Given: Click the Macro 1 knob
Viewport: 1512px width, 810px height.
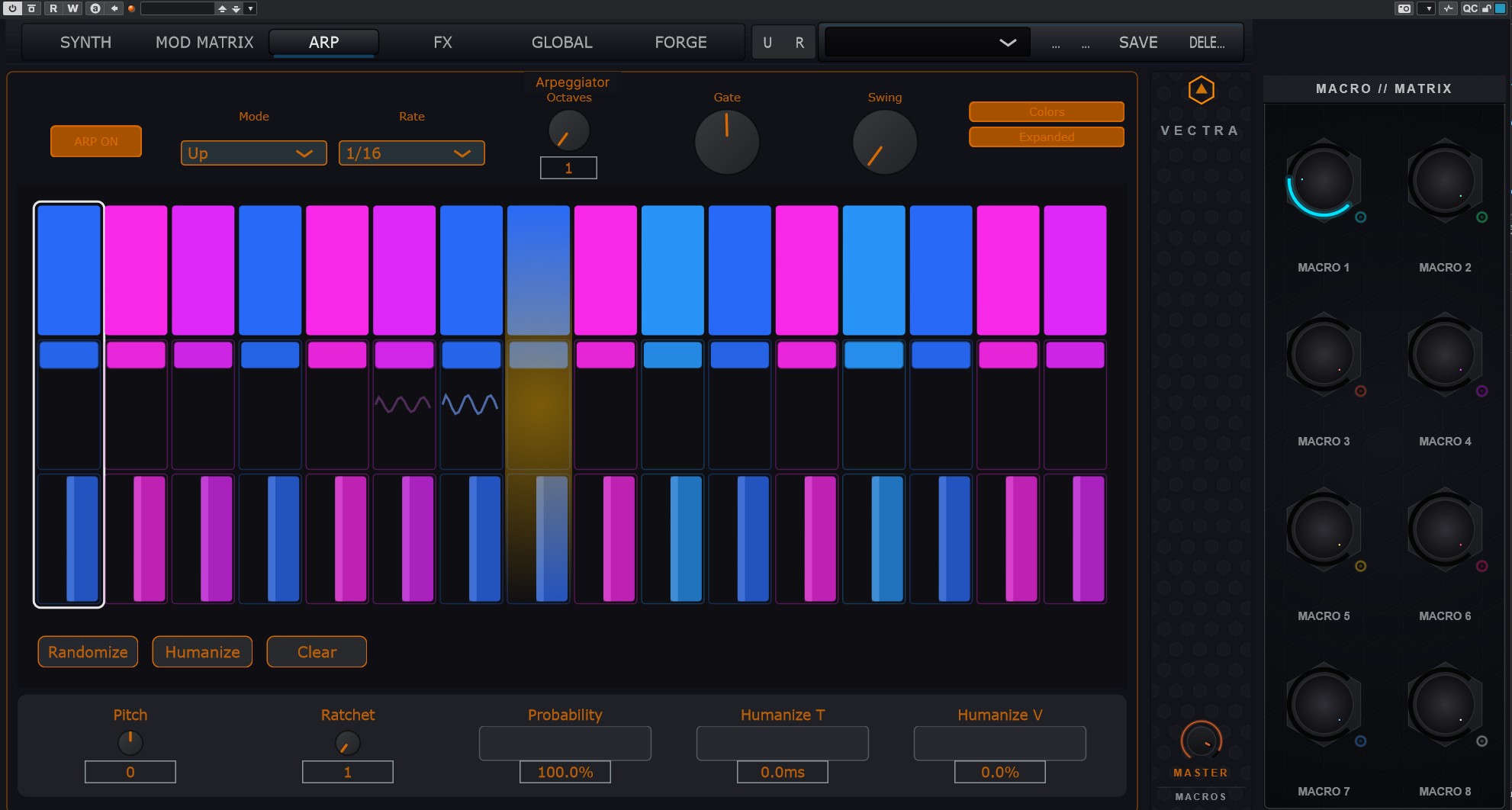Looking at the screenshot, I should (x=1323, y=182).
